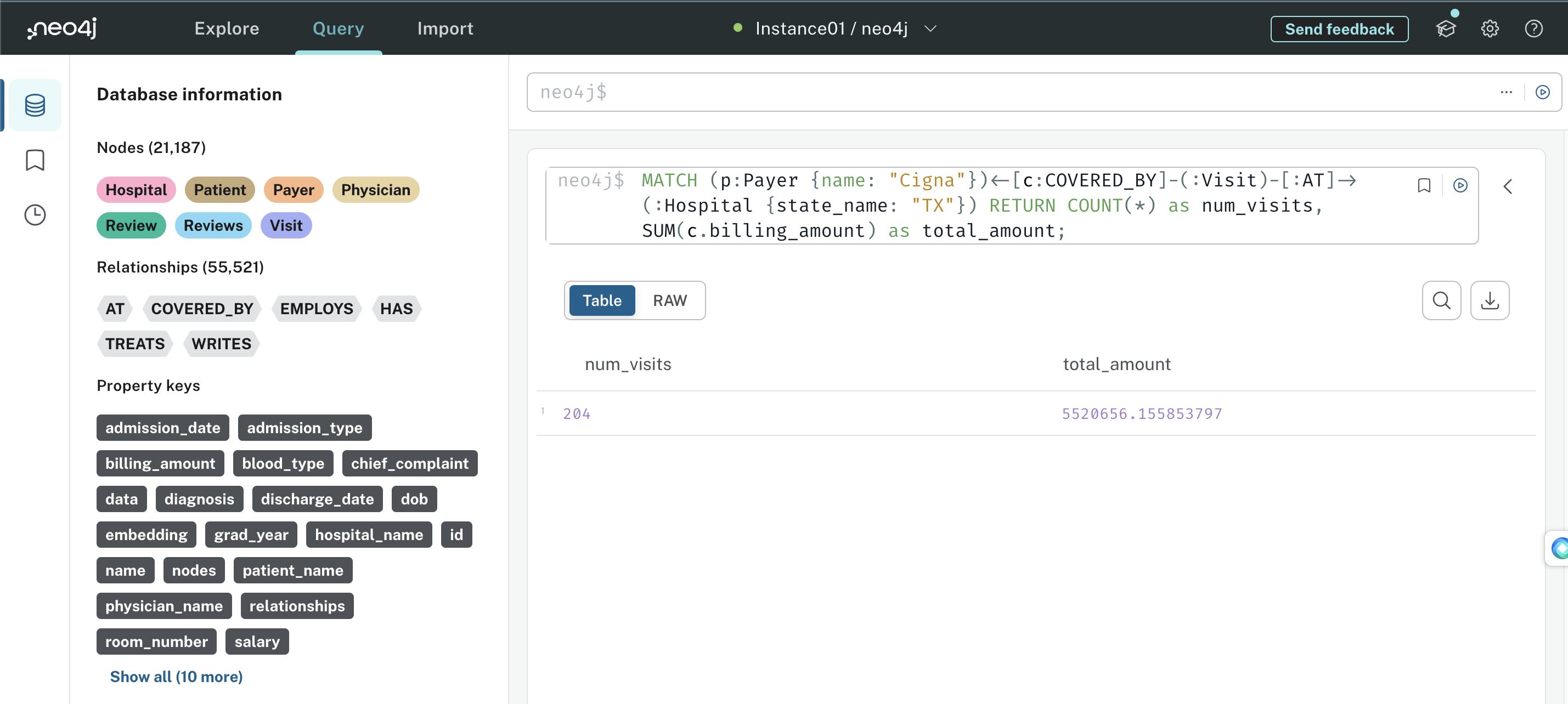Image resolution: width=1568 pixels, height=704 pixels.
Task: Open the query history clock icon
Action: point(35,215)
